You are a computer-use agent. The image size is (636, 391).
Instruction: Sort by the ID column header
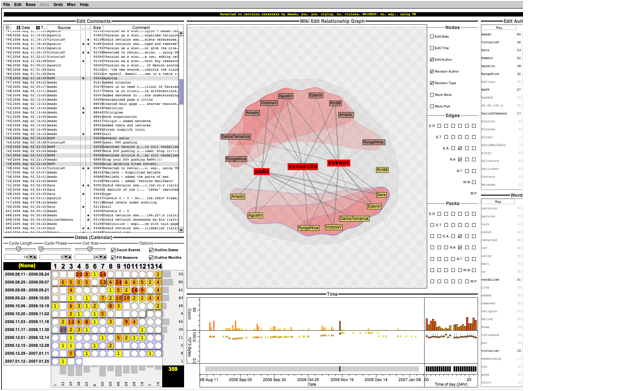[x=8, y=28]
